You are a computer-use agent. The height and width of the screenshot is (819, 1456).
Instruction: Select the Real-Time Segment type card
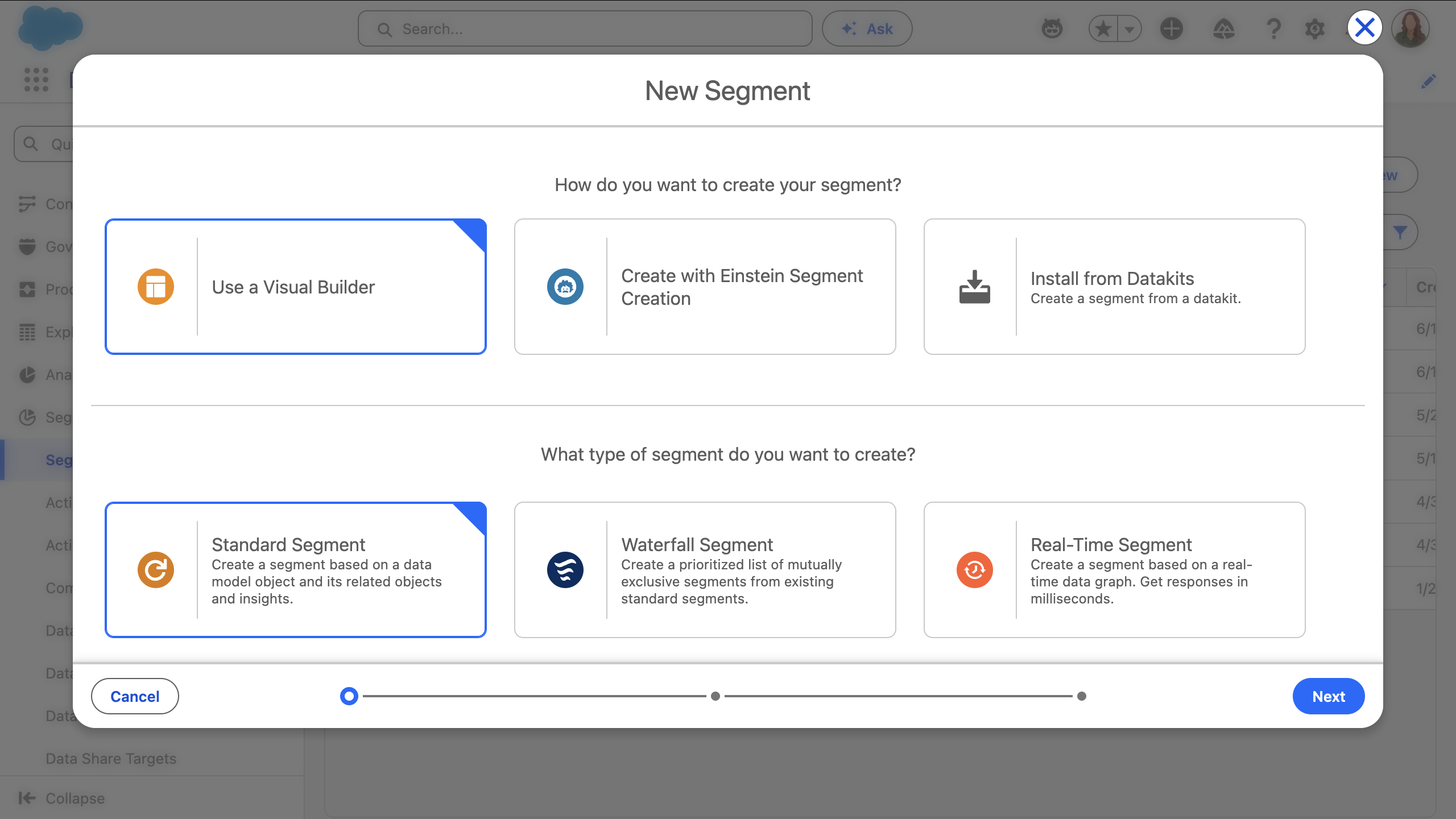(x=1115, y=570)
